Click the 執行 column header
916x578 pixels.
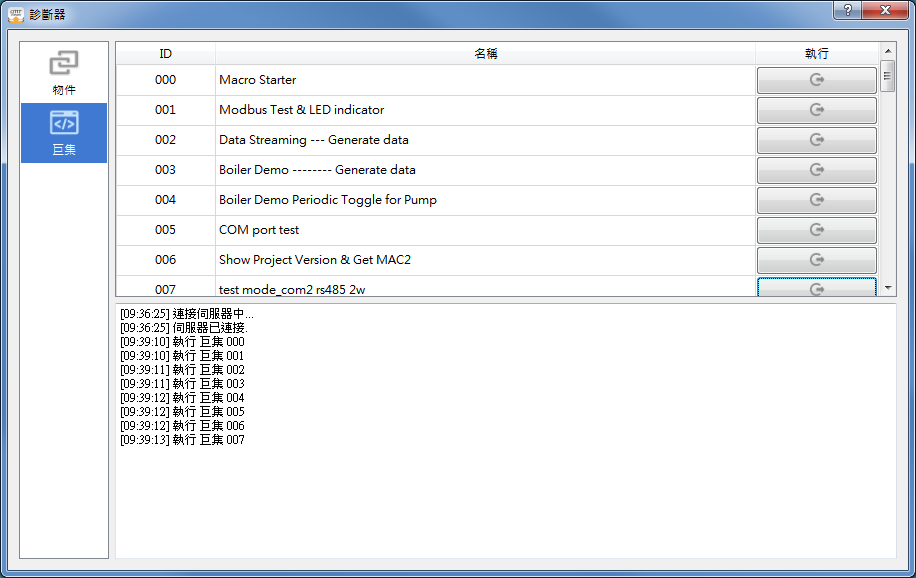(816, 54)
